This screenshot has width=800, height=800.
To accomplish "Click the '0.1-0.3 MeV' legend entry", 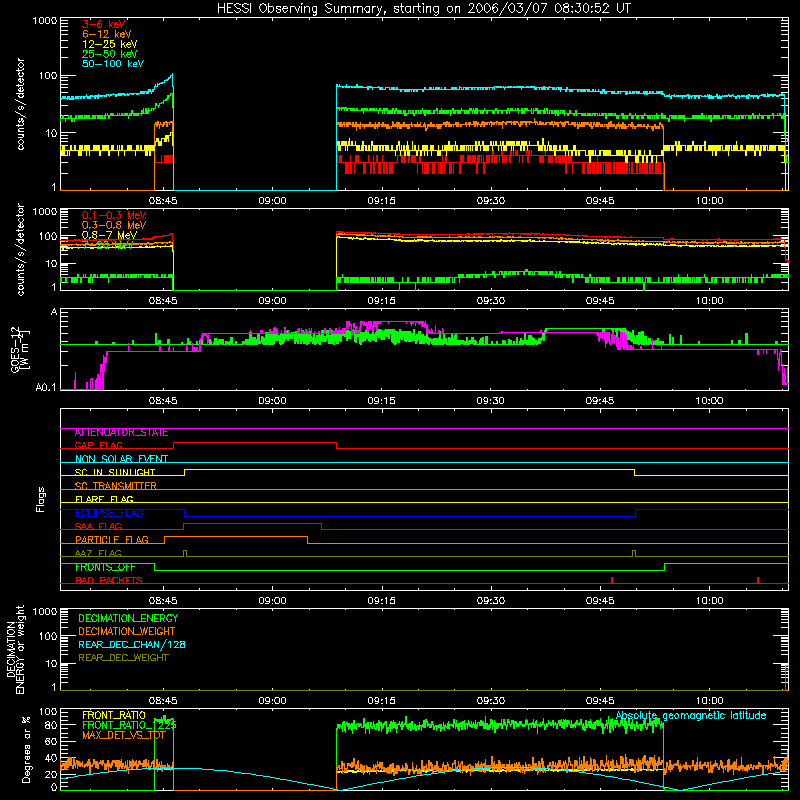I will pos(114,215).
